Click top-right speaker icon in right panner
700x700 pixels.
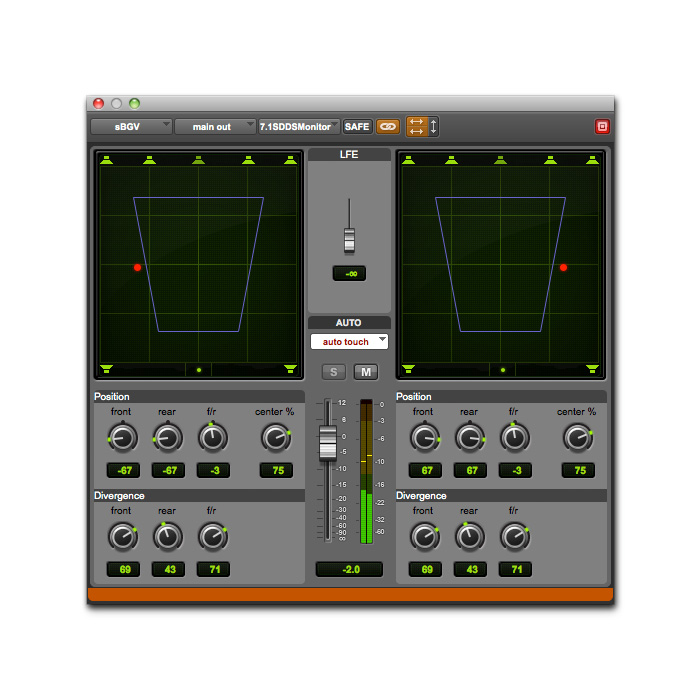tap(592, 160)
